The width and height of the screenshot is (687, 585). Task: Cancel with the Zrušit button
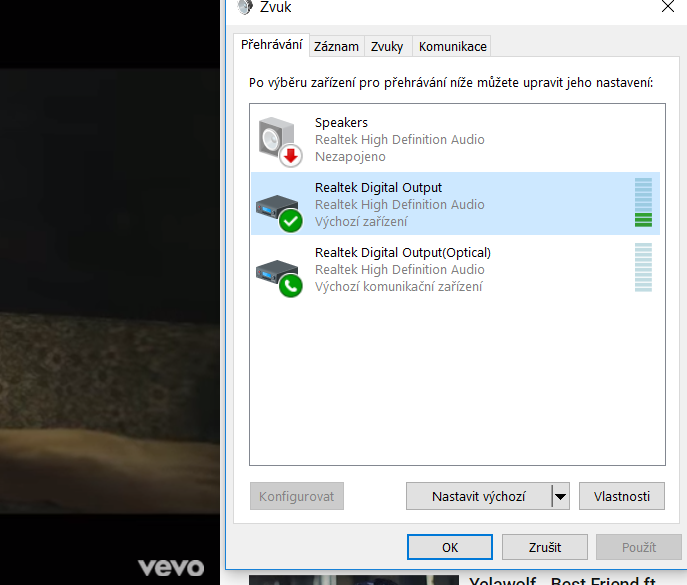coord(545,547)
